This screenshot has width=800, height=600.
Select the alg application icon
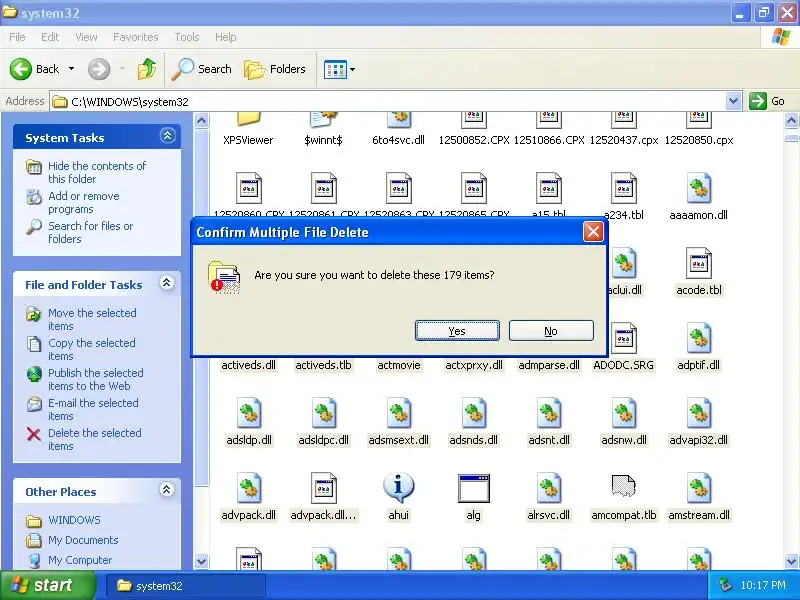point(474,489)
